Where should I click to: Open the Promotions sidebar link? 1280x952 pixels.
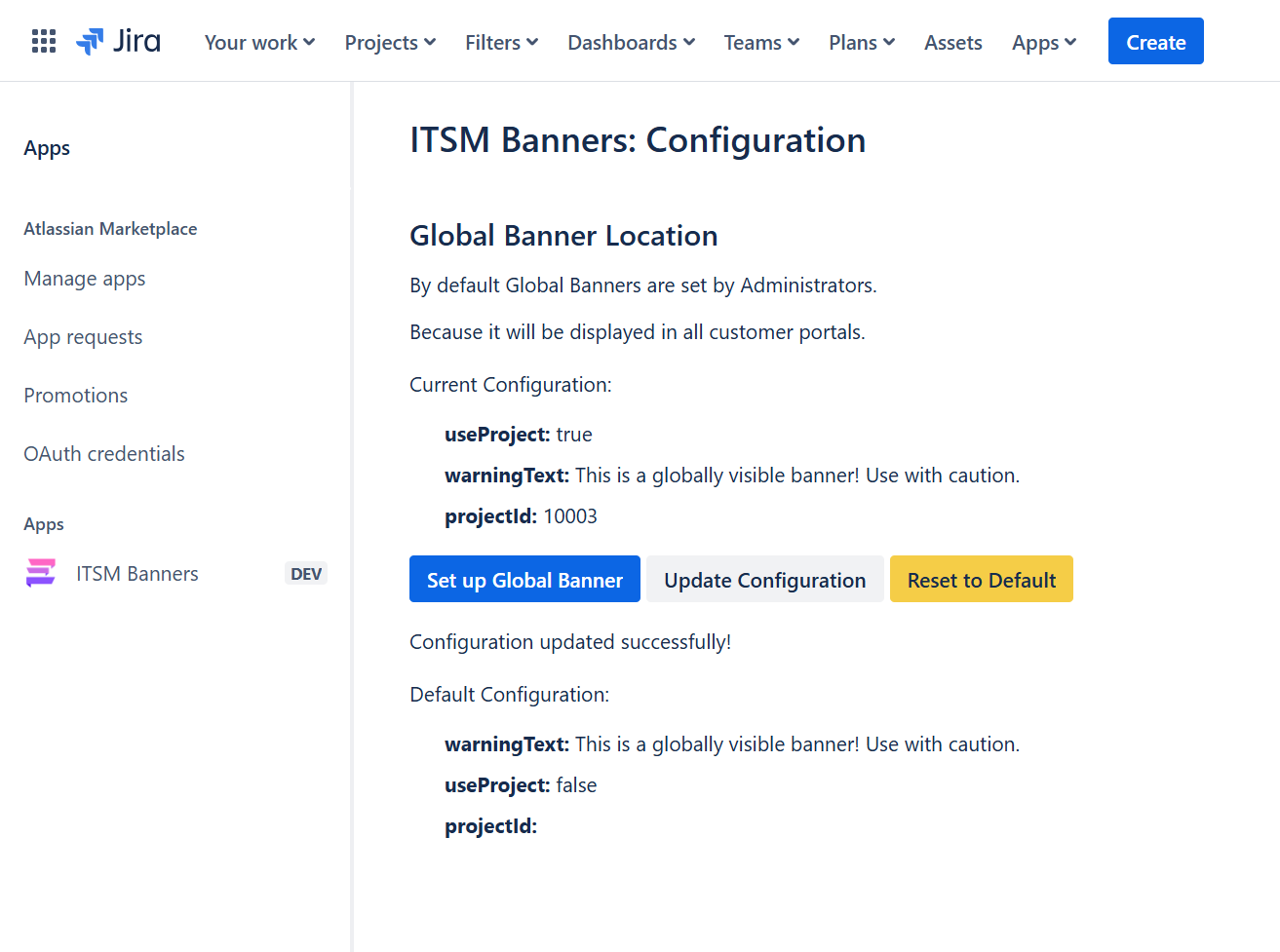[x=76, y=396]
